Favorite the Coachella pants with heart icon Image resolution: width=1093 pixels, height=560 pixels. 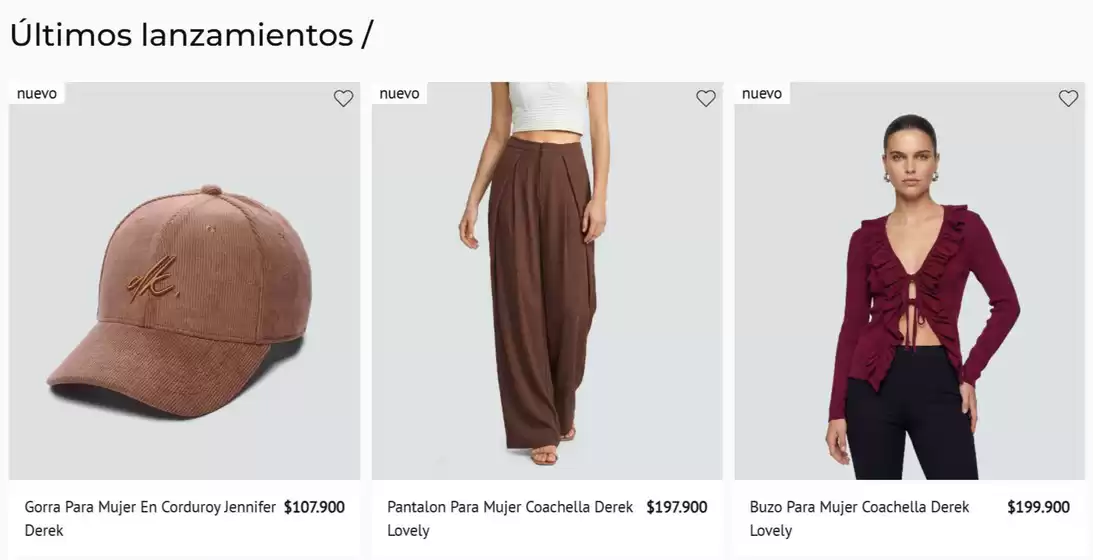tap(706, 98)
